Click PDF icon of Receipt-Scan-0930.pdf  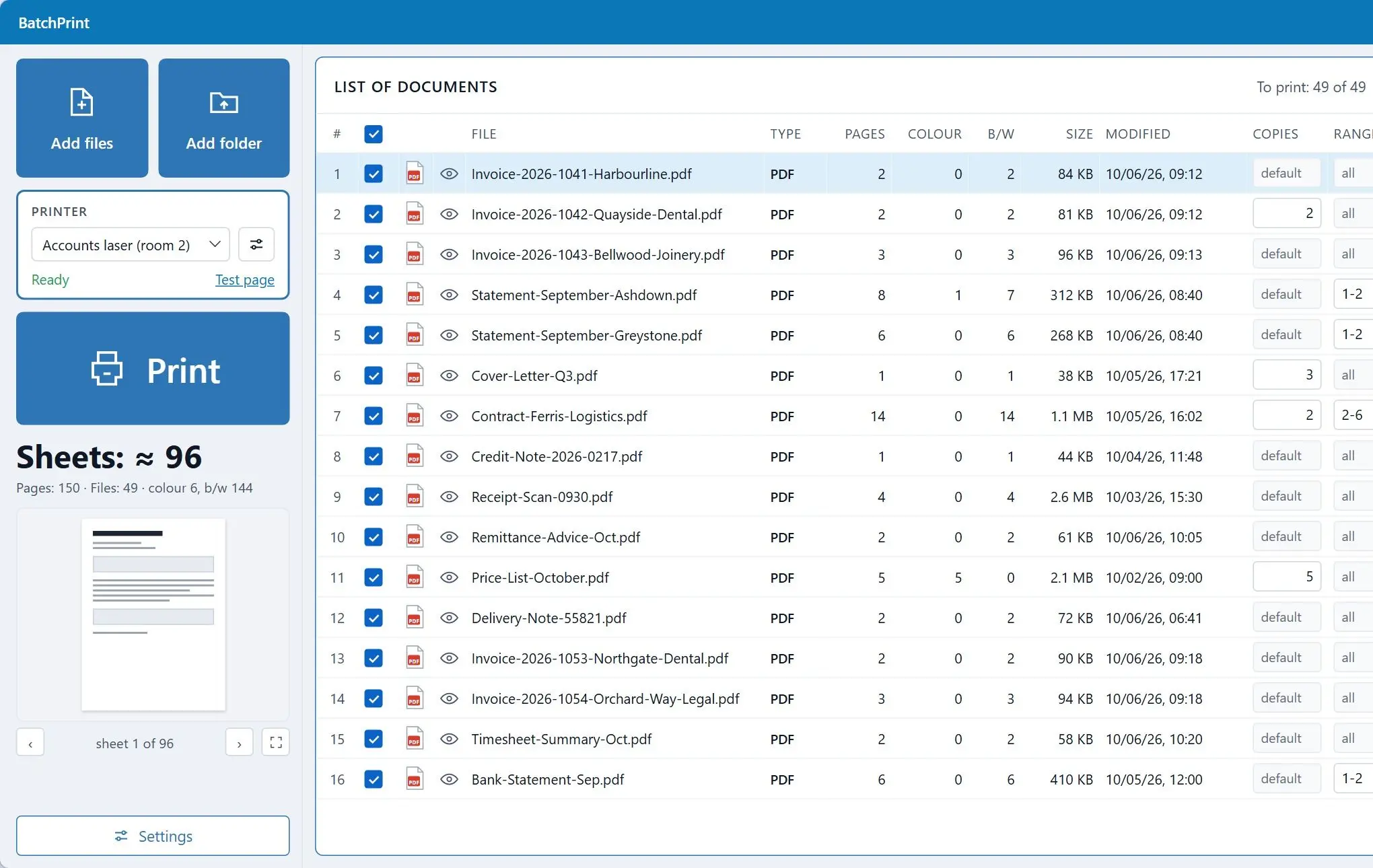[x=415, y=497]
